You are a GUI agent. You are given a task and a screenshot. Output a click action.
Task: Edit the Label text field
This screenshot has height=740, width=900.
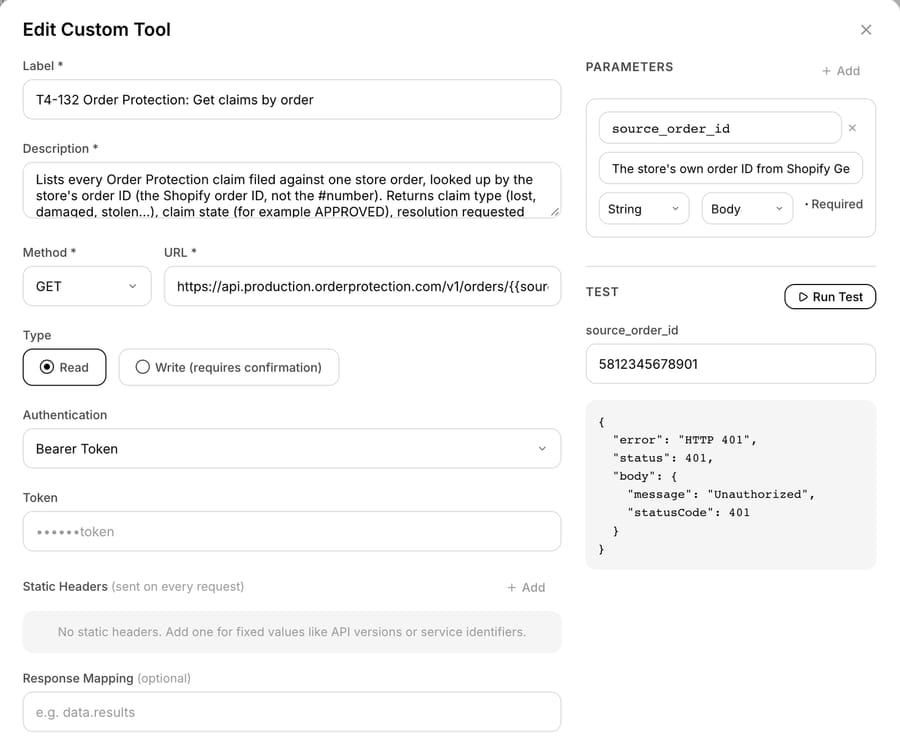[292, 100]
